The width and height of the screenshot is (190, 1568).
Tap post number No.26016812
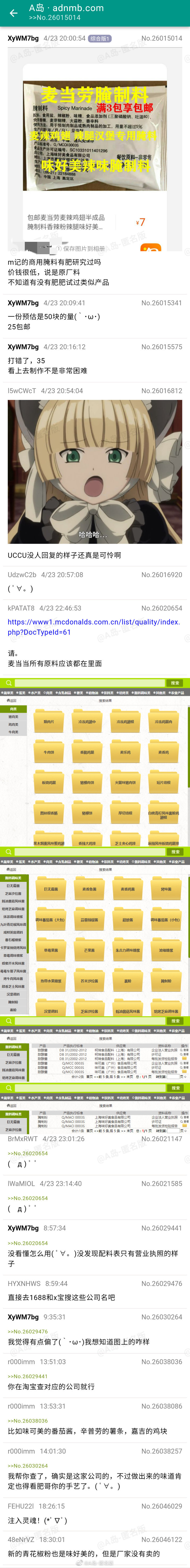pyautogui.click(x=161, y=391)
